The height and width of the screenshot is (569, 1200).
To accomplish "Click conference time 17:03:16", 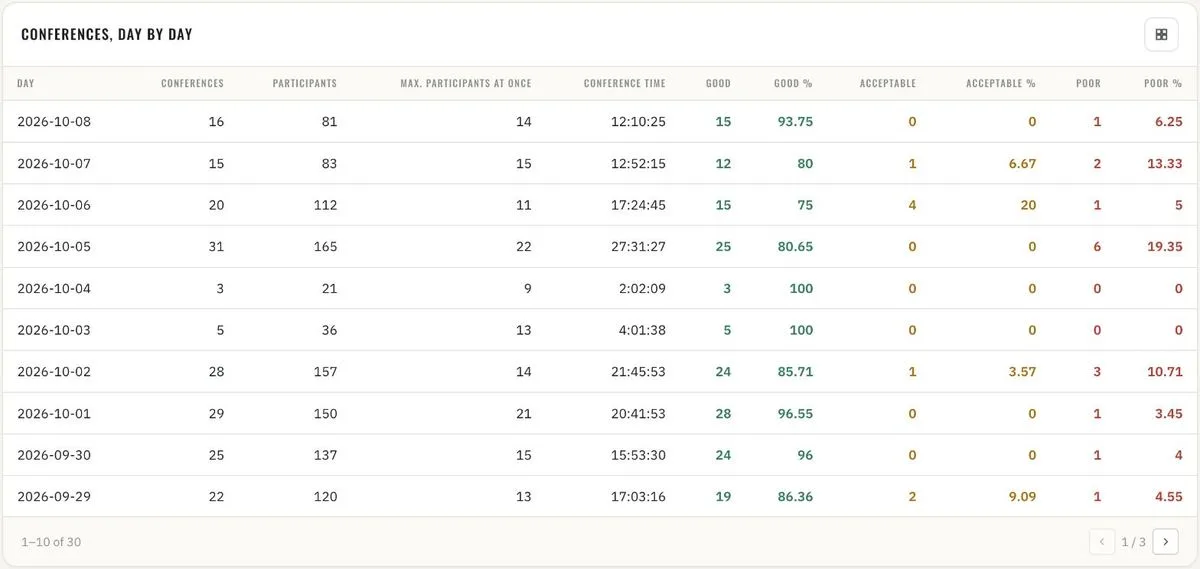I will click(638, 497).
